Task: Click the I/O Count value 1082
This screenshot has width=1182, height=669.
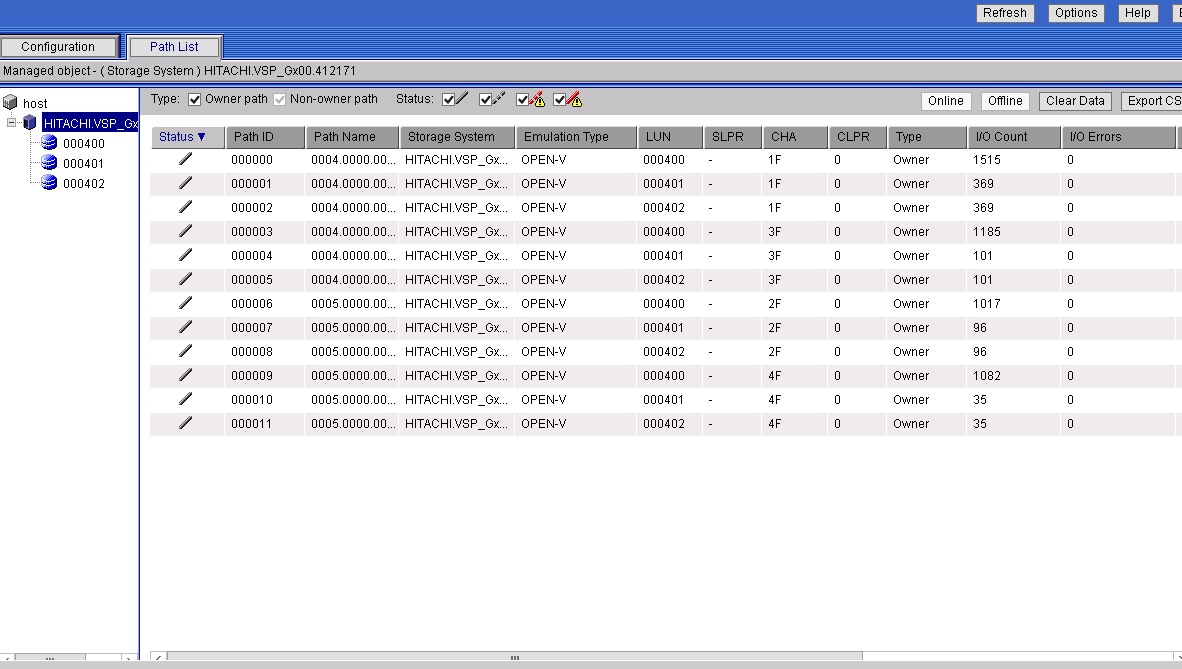Action: tap(987, 376)
